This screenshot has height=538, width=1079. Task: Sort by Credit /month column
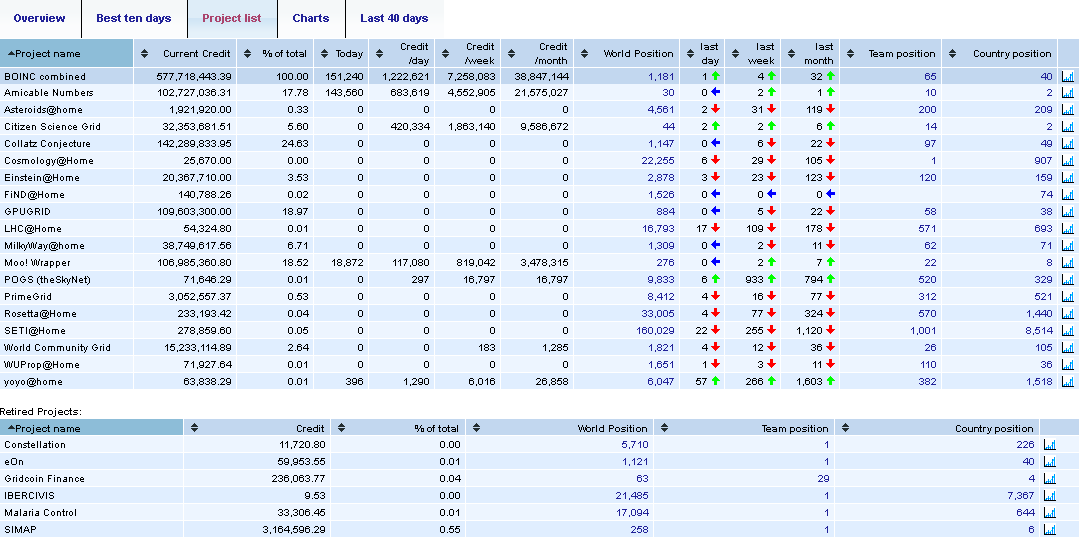pyautogui.click(x=537, y=54)
